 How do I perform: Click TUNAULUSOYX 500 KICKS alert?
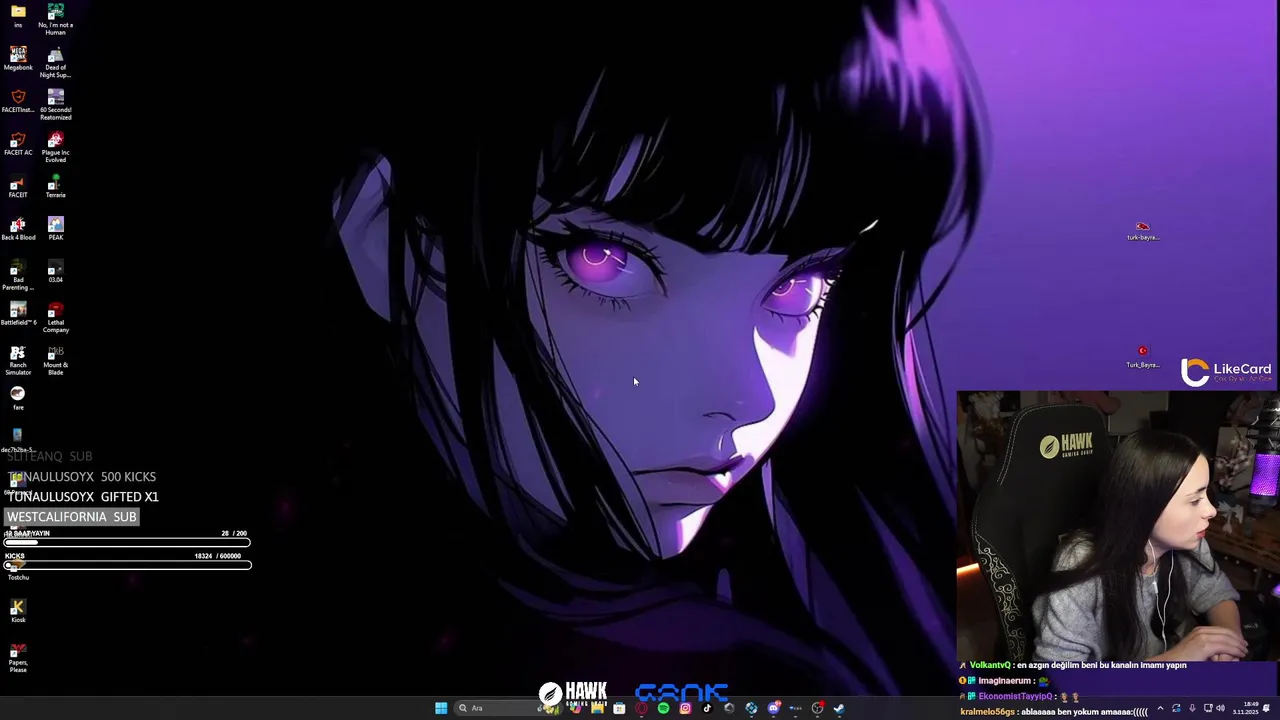point(82,477)
